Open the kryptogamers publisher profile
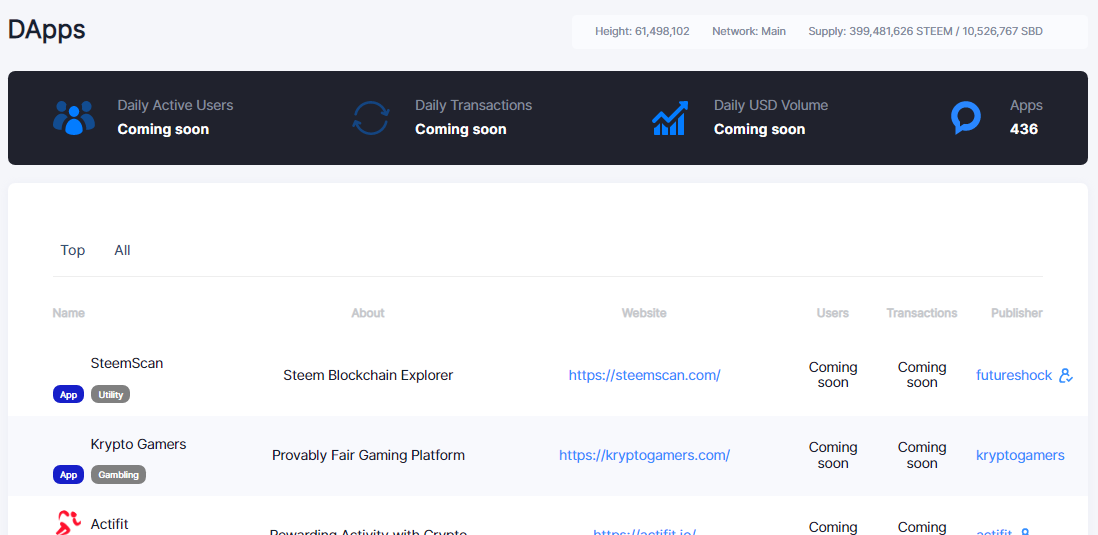1098x535 pixels. click(1020, 455)
